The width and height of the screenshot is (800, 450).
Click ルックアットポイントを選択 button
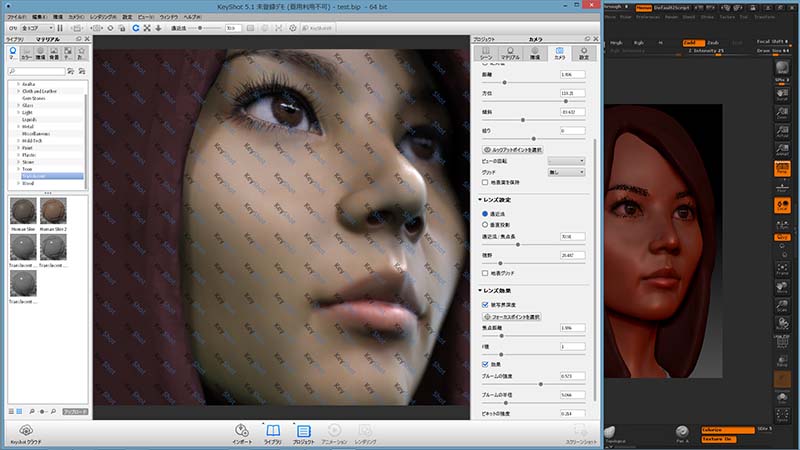click(513, 149)
